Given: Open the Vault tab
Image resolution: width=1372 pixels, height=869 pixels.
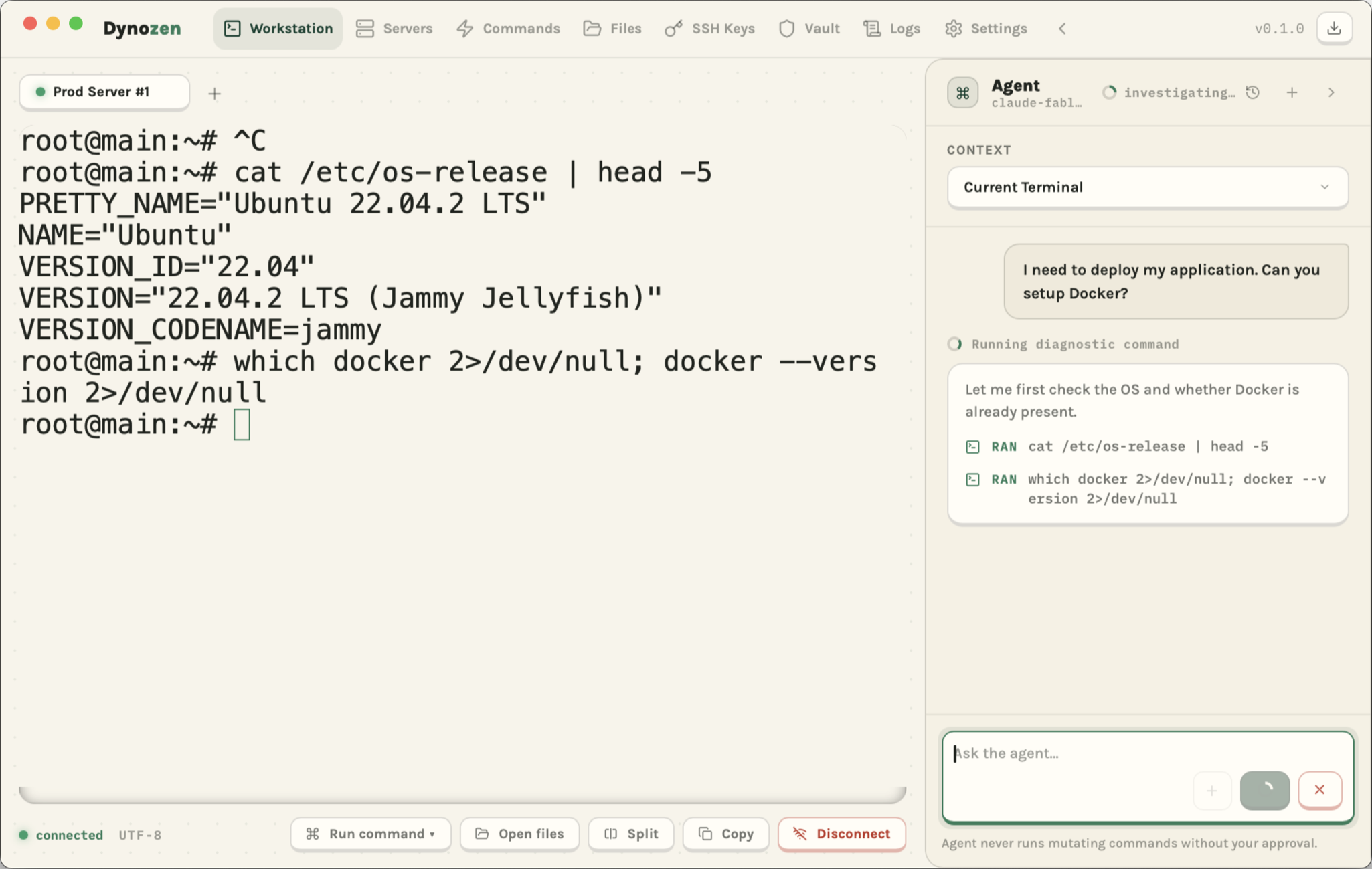Looking at the screenshot, I should (x=810, y=29).
